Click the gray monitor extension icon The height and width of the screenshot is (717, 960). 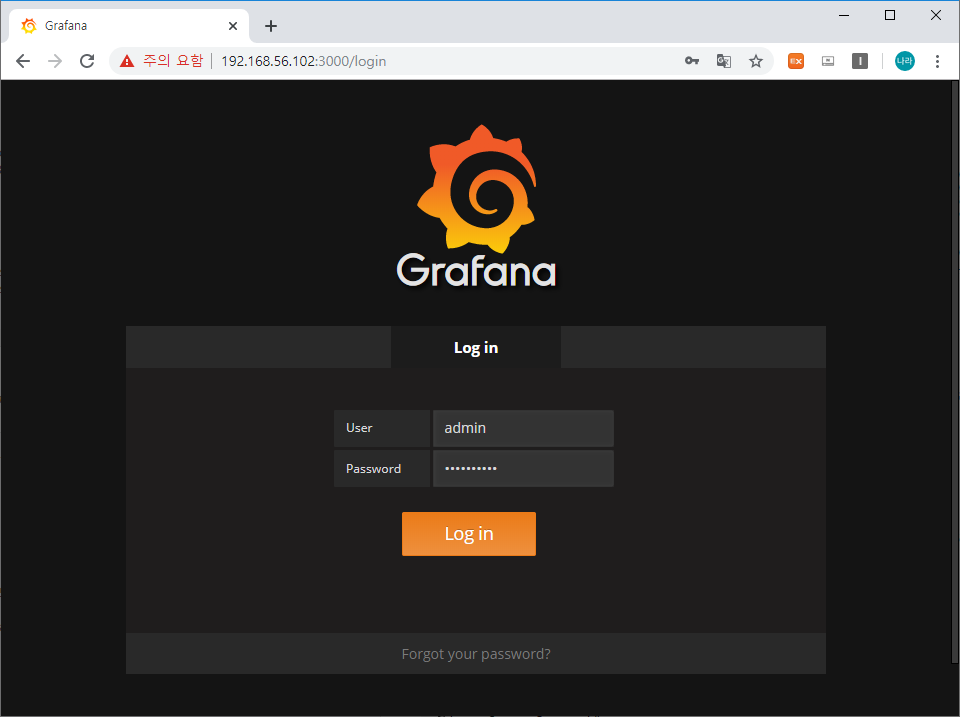(x=828, y=61)
